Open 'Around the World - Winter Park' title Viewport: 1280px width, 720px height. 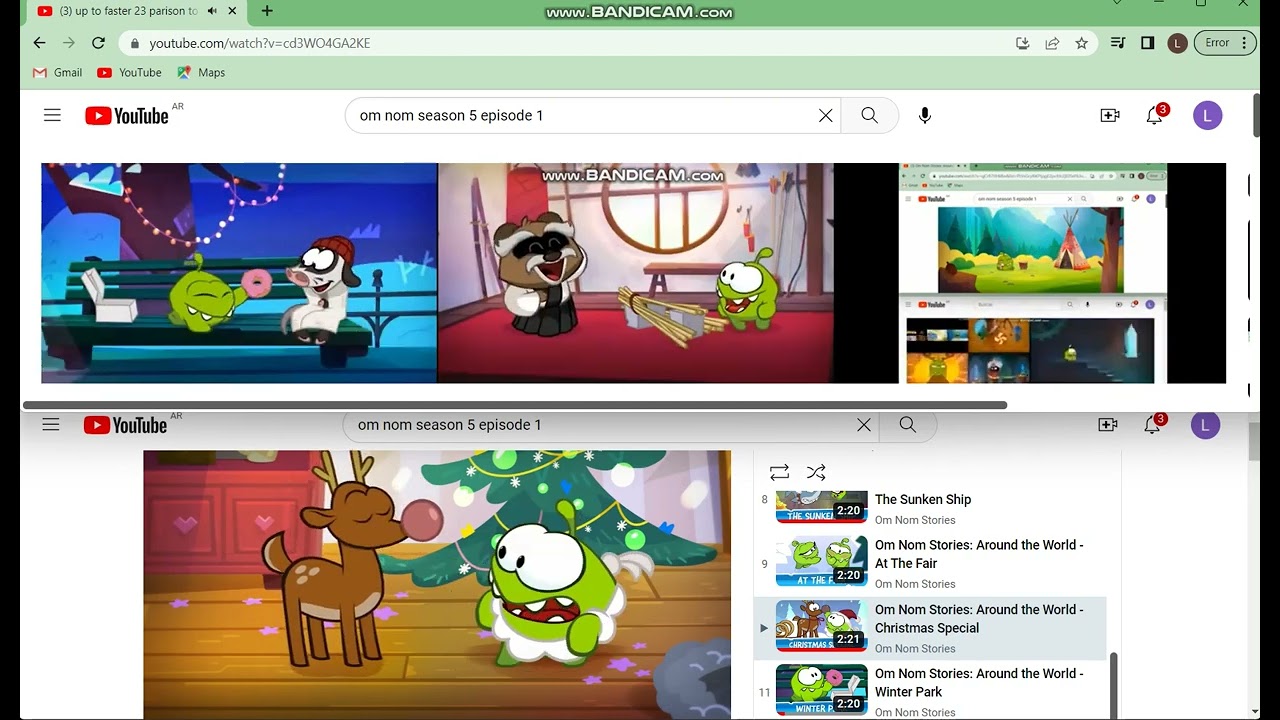(x=979, y=682)
